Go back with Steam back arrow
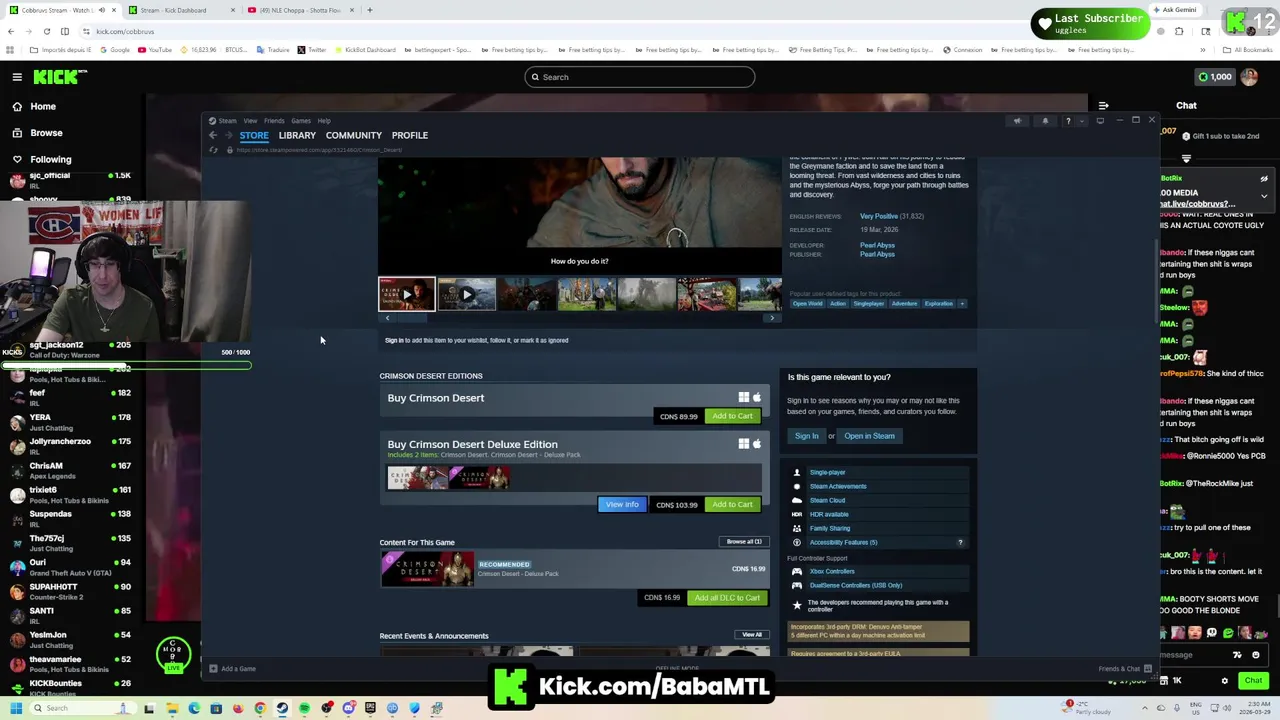 pos(213,135)
